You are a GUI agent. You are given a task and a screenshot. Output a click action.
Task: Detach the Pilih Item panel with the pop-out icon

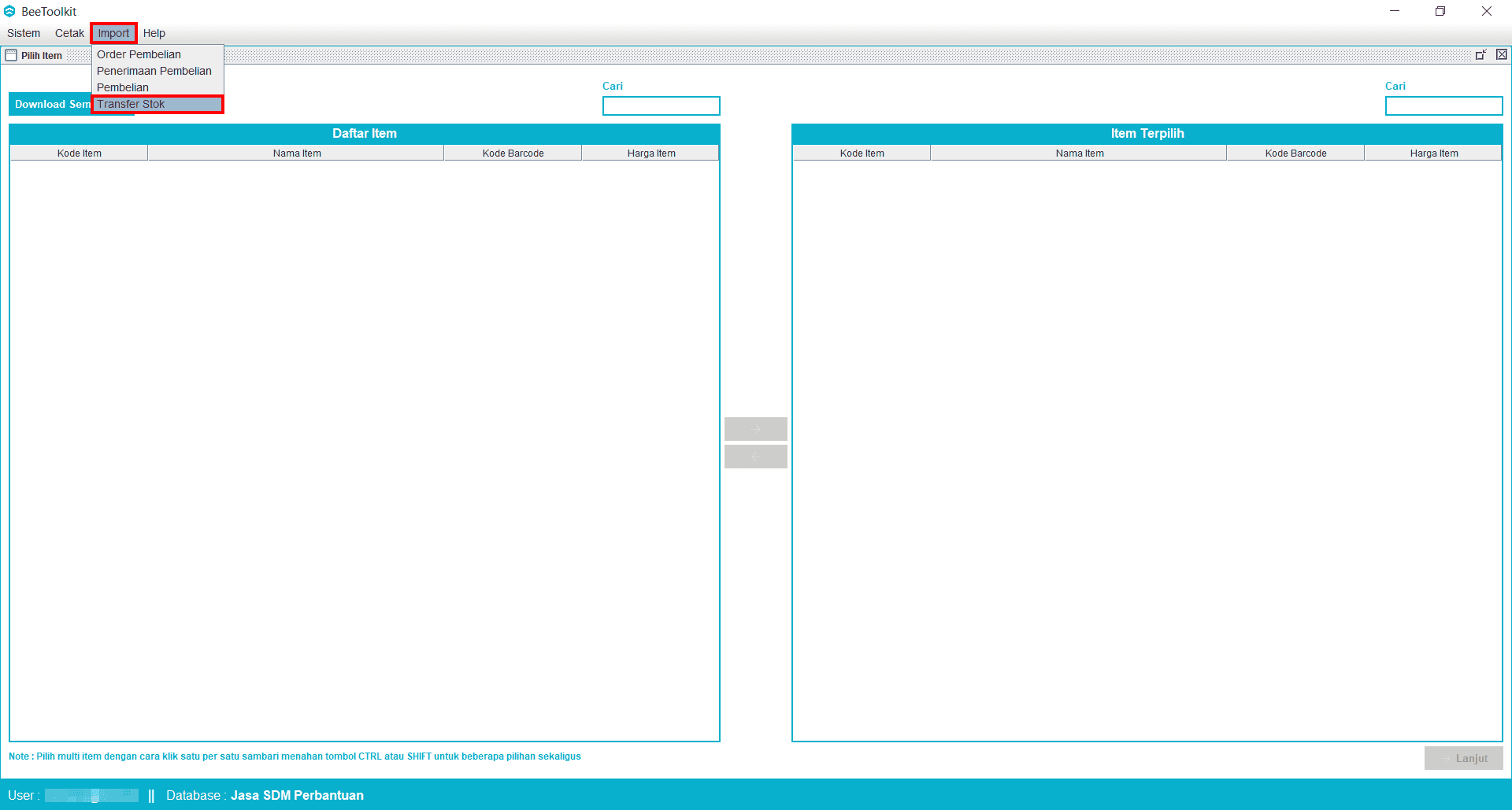pos(1480,54)
